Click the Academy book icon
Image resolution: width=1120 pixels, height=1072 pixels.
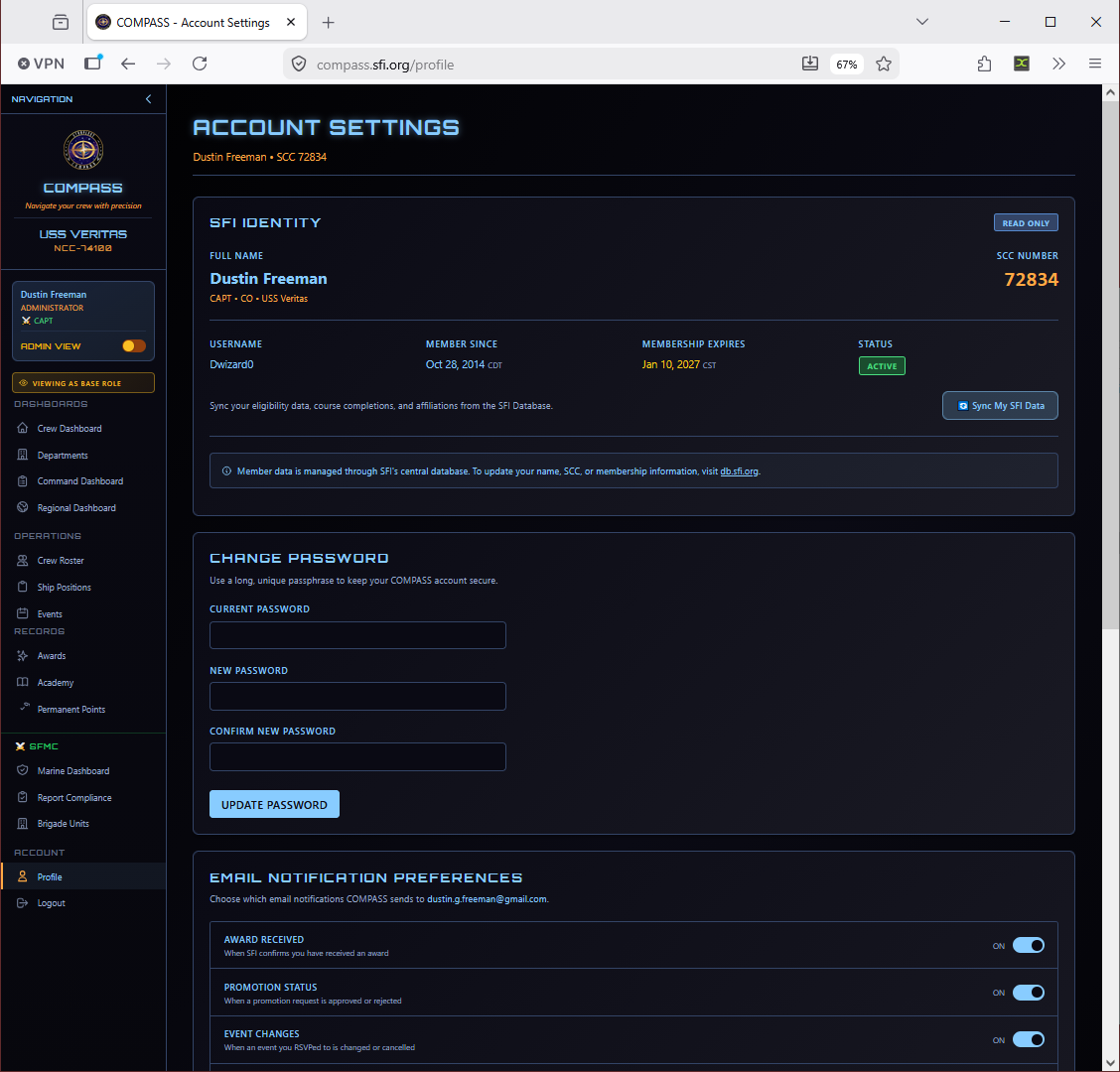[x=23, y=682]
